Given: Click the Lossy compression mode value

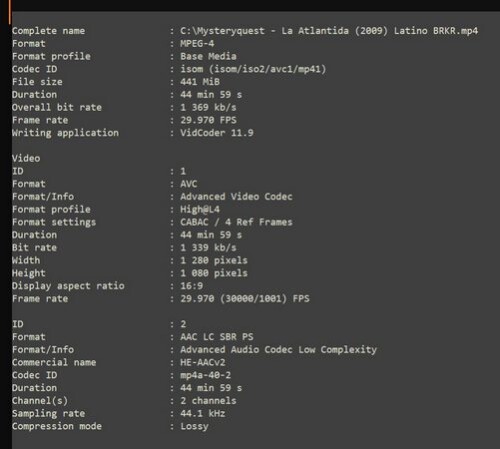Looking at the screenshot, I should point(194,426).
